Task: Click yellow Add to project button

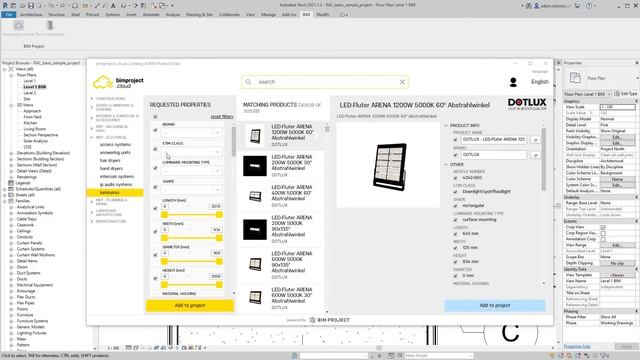Action: click(x=190, y=305)
